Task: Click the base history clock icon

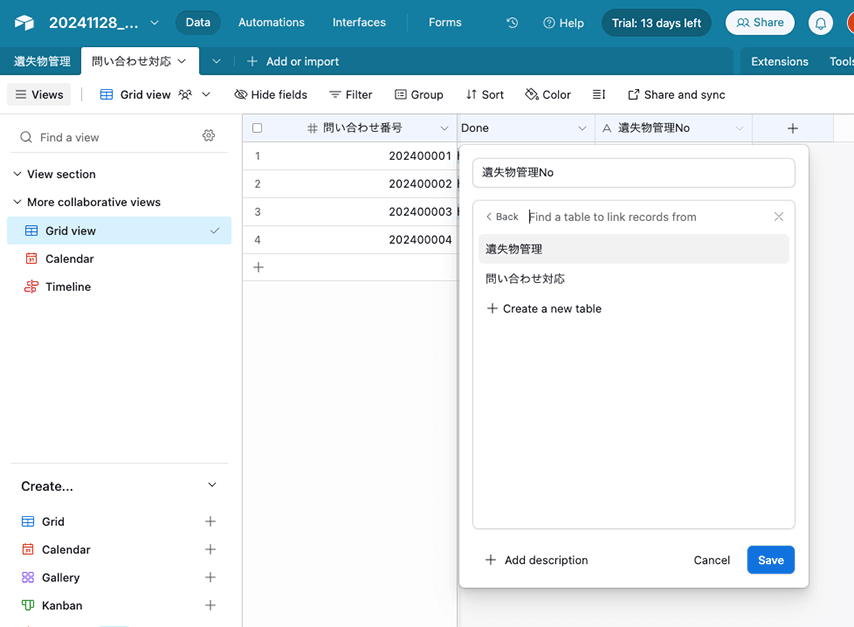Action: (512, 22)
